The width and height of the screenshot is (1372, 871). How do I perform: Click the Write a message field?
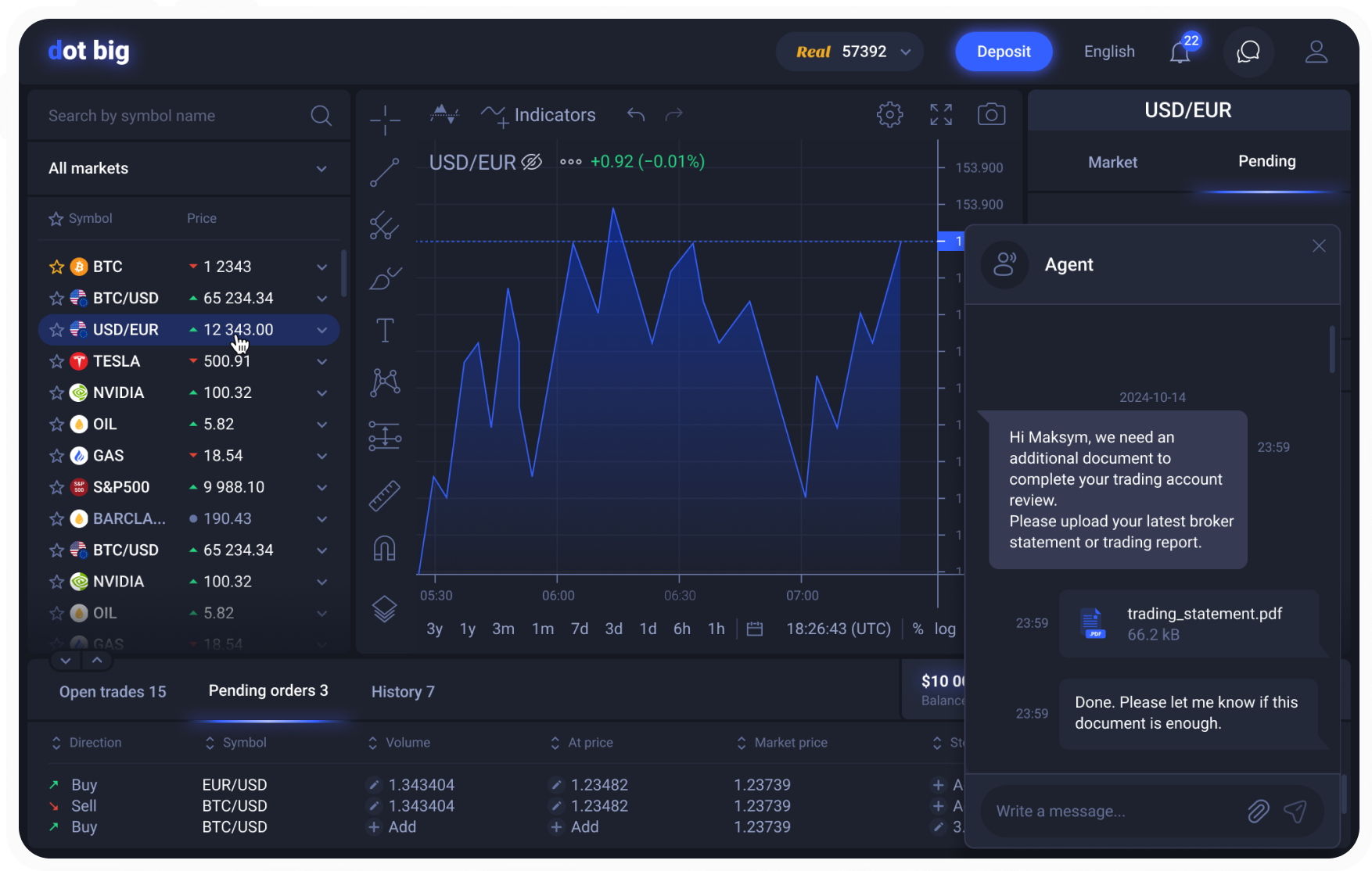click(x=1111, y=812)
